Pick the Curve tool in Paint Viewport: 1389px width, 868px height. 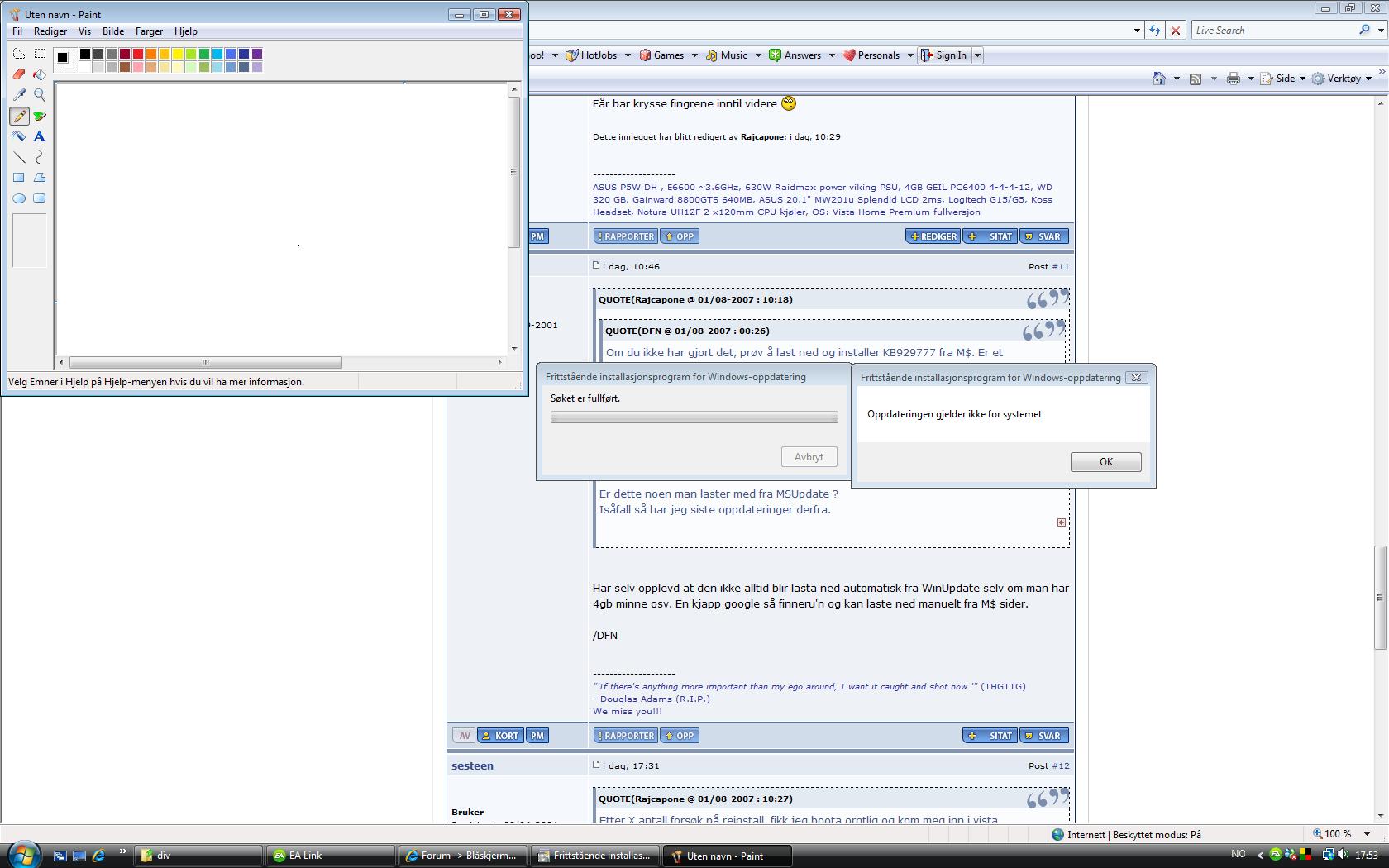tap(40, 157)
